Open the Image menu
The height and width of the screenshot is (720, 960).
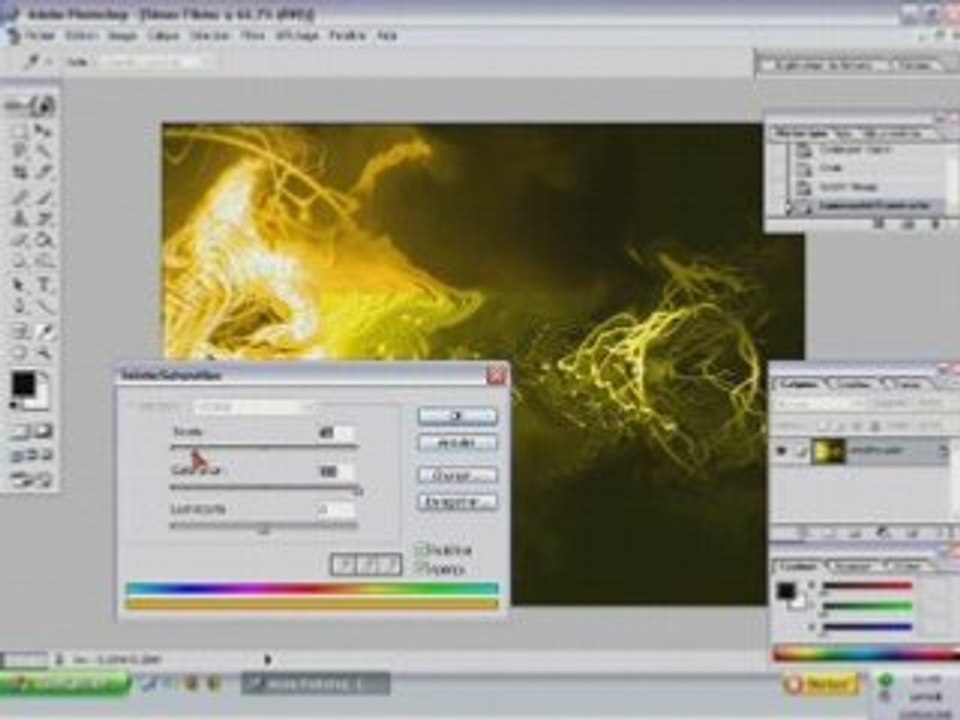click(x=122, y=36)
